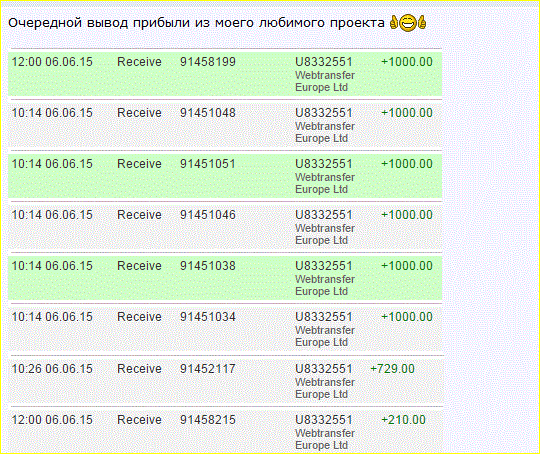Viewport: 540px width, 454px height.
Task: Click transaction number 91451046
Action: (x=208, y=215)
